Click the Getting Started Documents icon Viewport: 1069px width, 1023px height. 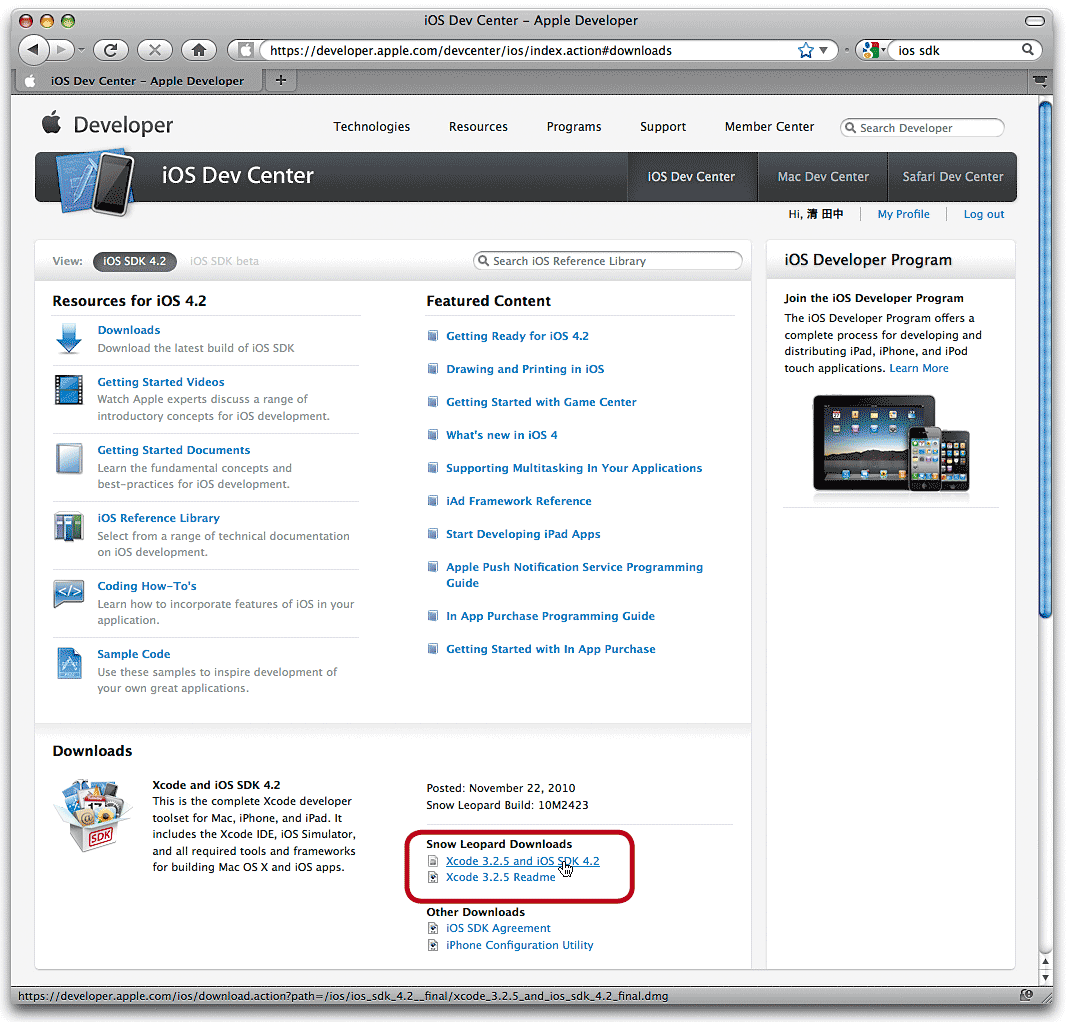69,458
